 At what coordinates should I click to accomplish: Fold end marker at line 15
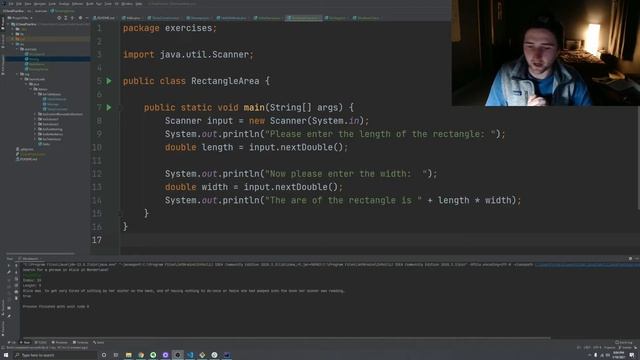[121, 213]
